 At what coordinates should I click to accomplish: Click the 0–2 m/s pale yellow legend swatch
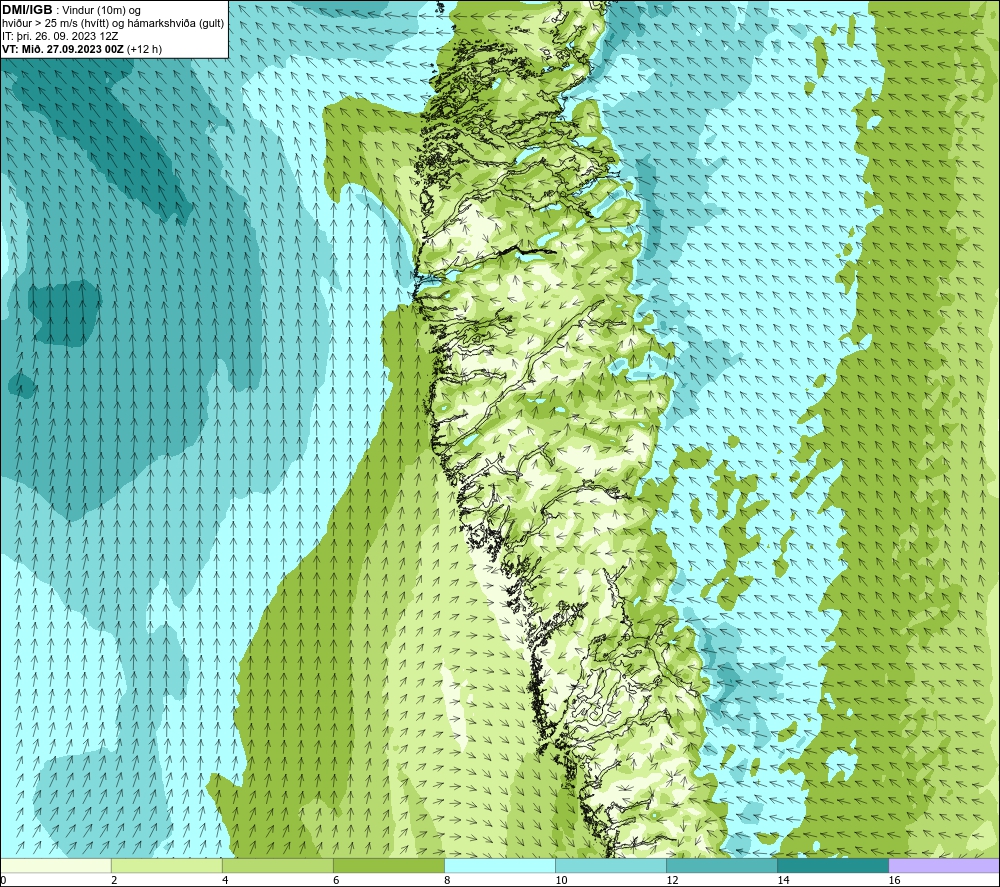[55, 865]
